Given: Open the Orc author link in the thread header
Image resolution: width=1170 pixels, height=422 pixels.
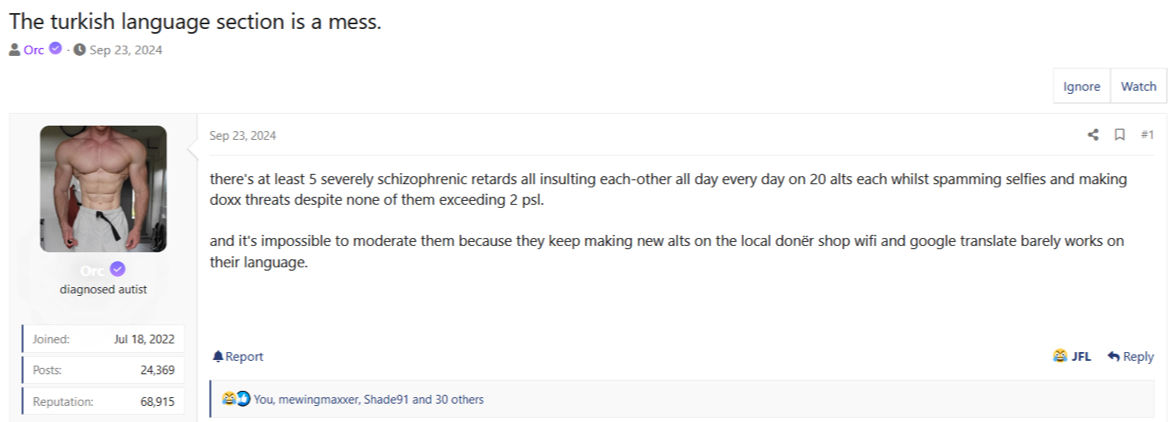Looking at the screenshot, I should tap(34, 50).
